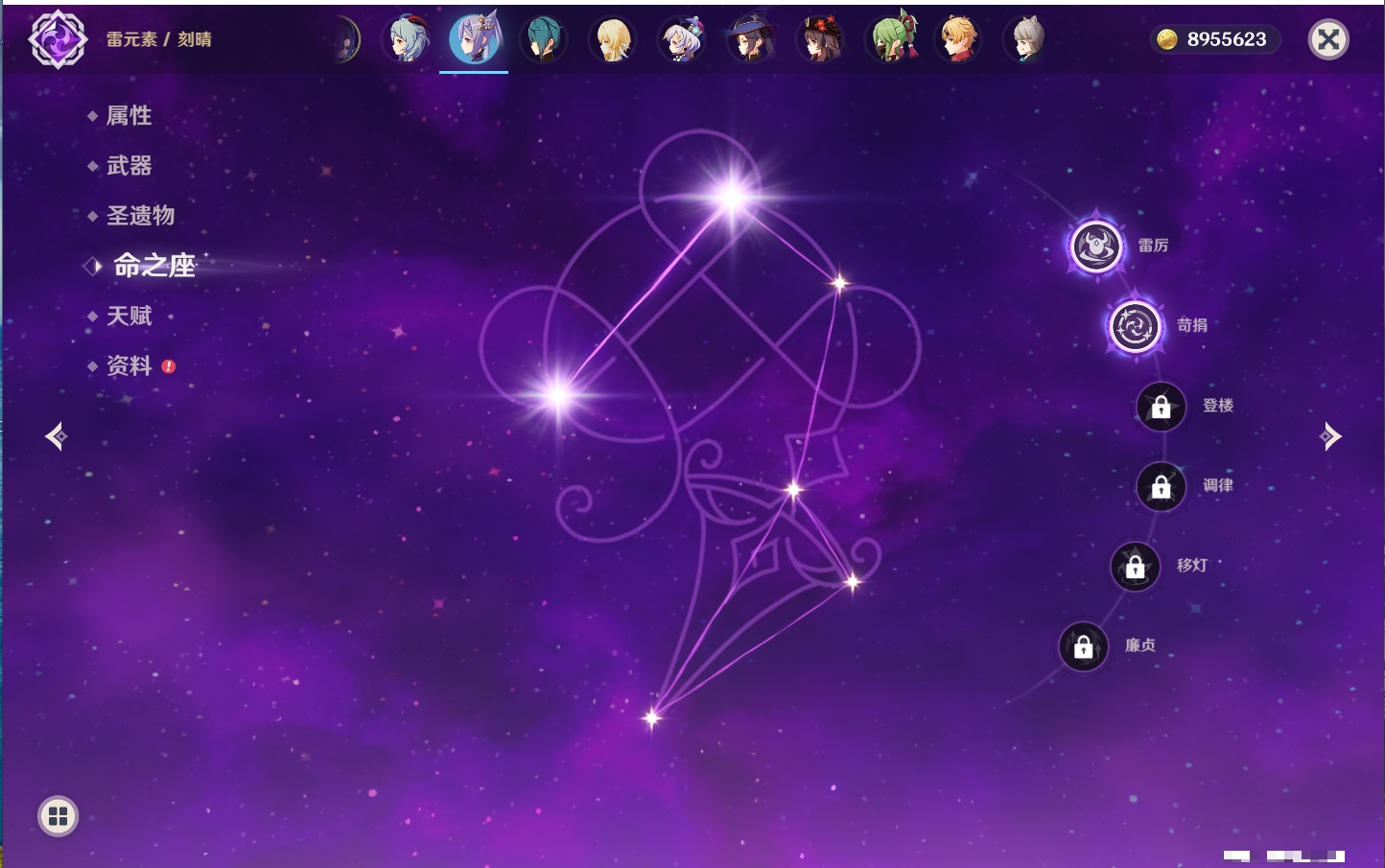This screenshot has height=868, width=1385.
Task: Click the 雷元素 / 刻晴 header text
Action: (159, 39)
